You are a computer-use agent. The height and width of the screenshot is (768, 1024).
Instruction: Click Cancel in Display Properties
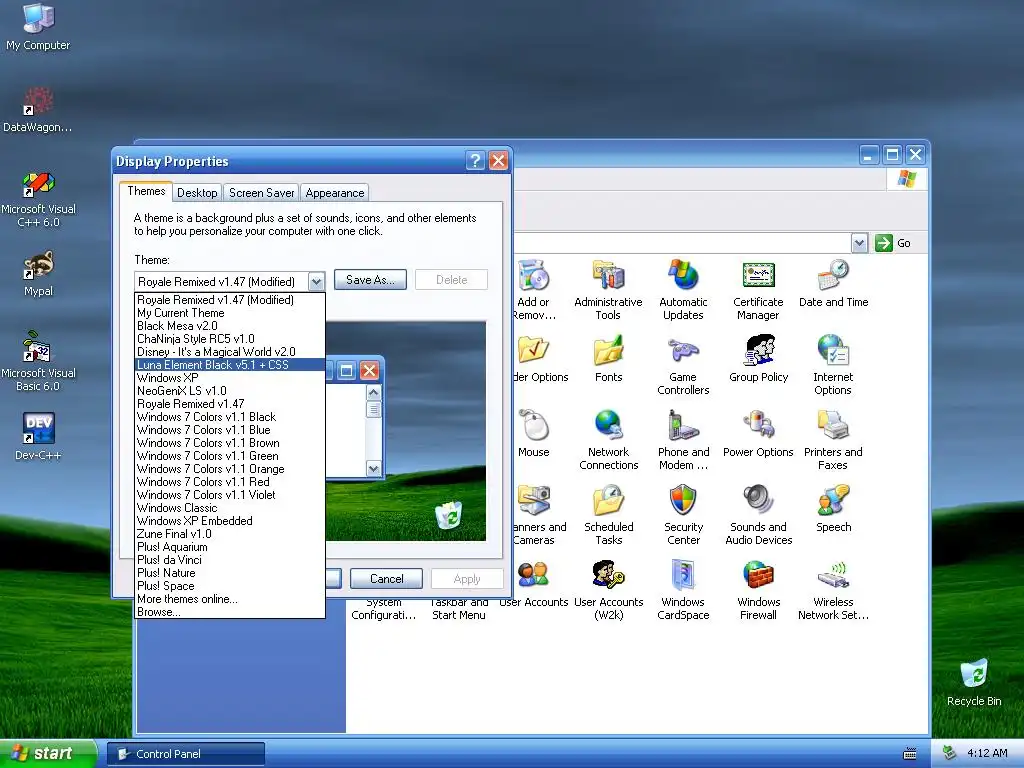tap(387, 579)
